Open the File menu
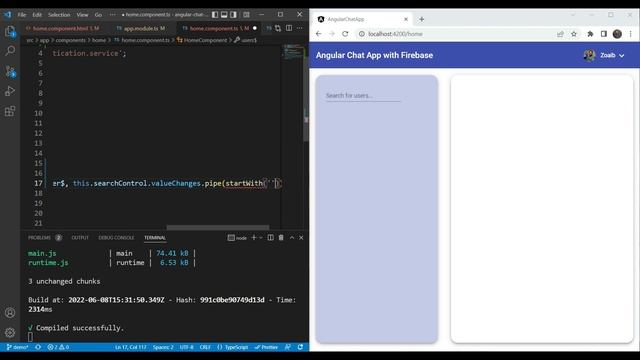The image size is (640, 360). click(22, 15)
